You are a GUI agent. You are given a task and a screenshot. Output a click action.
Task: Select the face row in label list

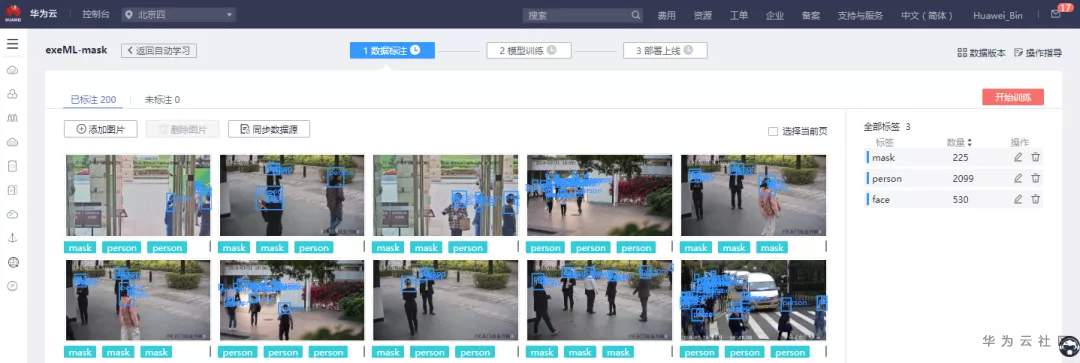954,199
